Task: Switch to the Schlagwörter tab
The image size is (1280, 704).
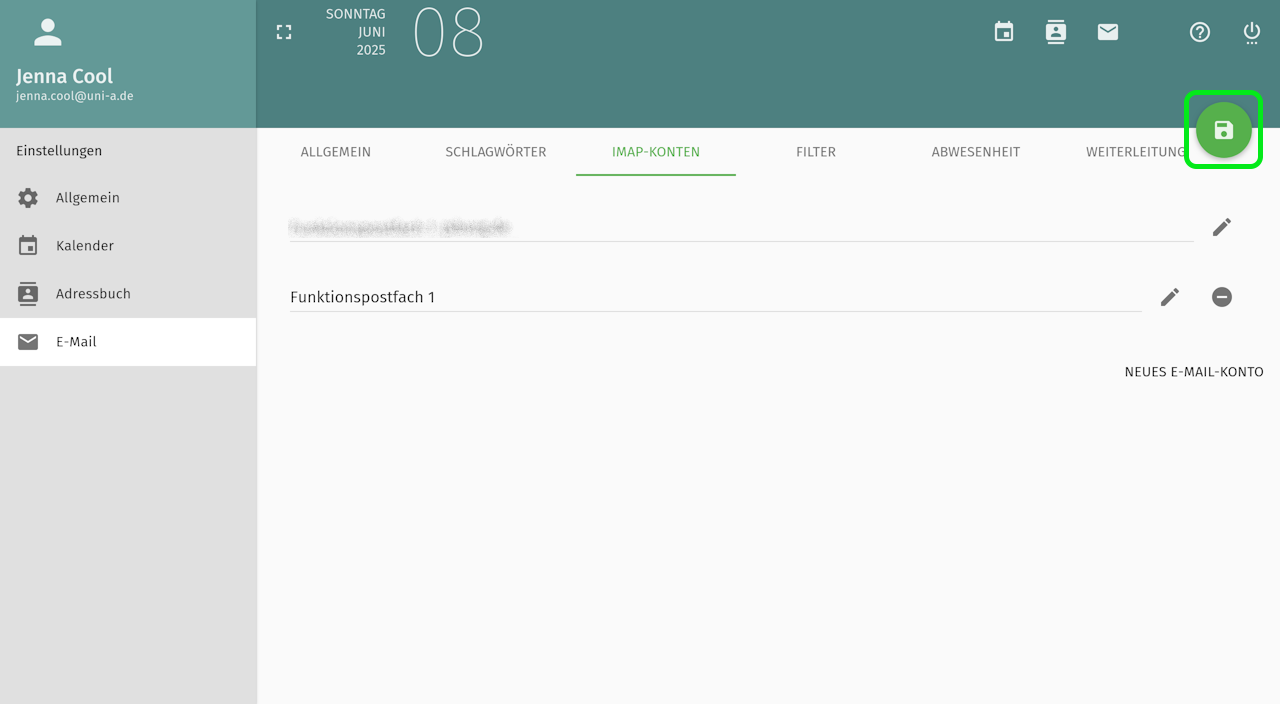Action: (x=496, y=152)
